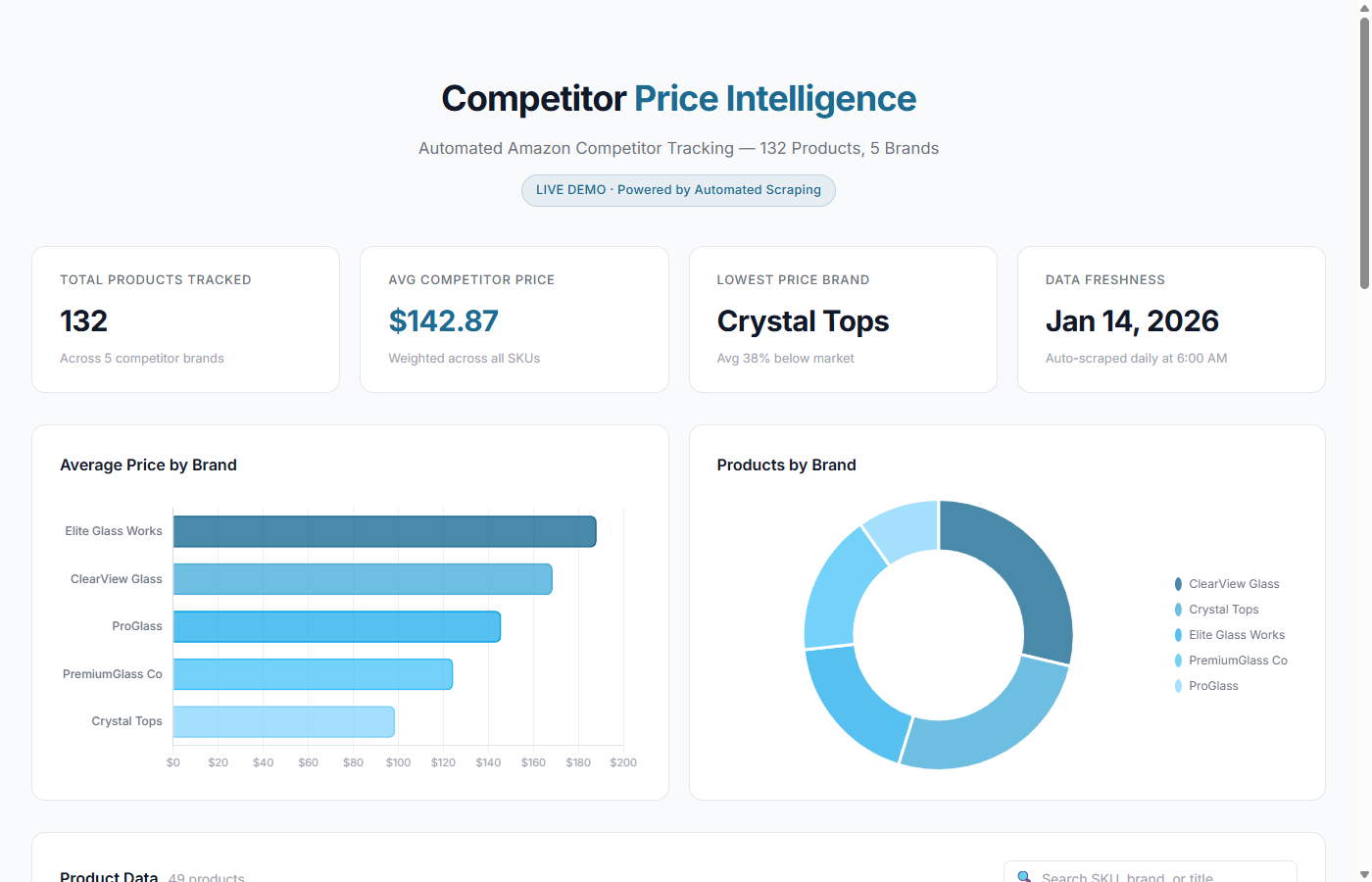The image size is (1372, 882).
Task: Click the Data Freshness card
Action: tap(1171, 318)
